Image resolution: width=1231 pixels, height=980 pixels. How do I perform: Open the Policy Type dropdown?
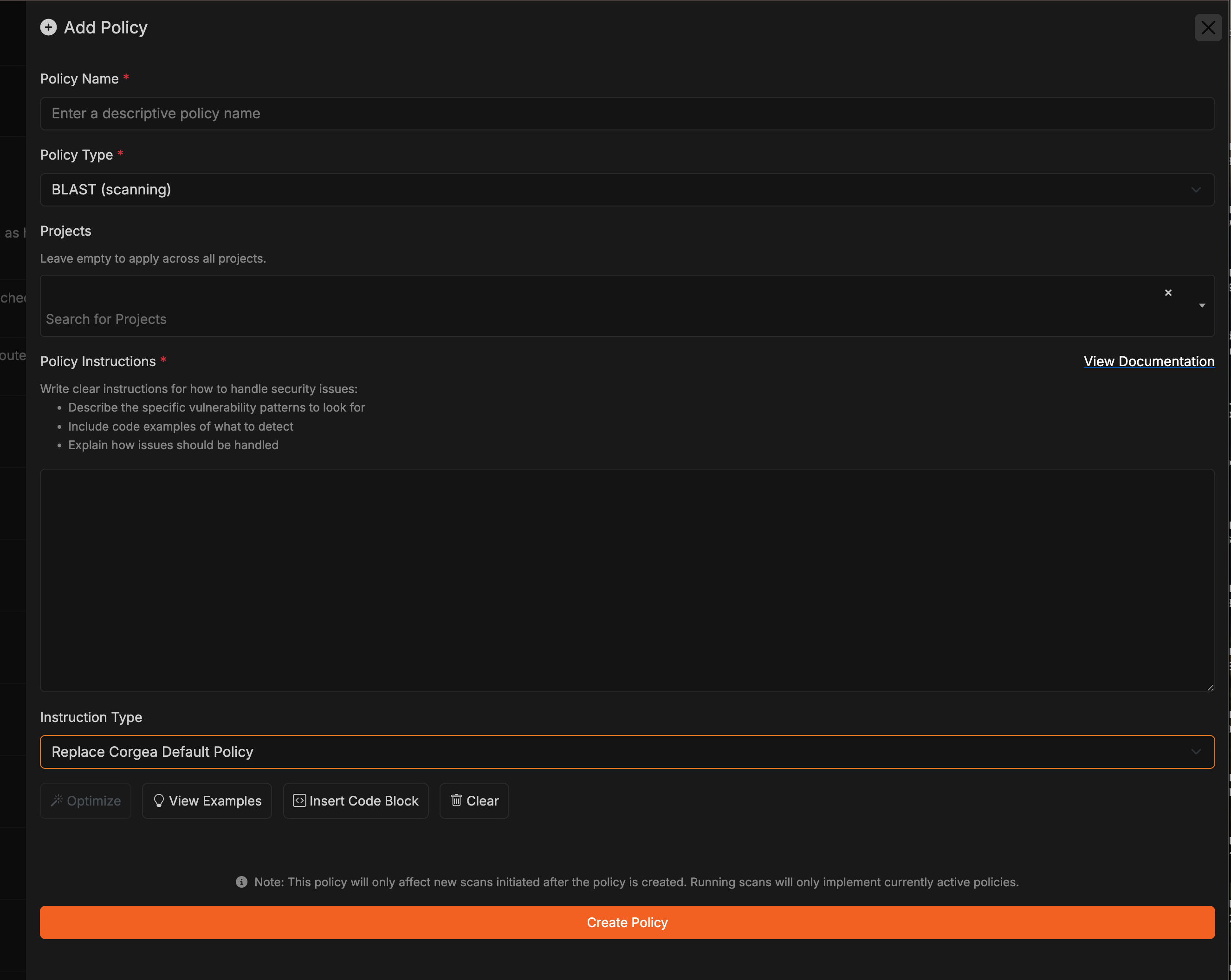click(x=626, y=189)
